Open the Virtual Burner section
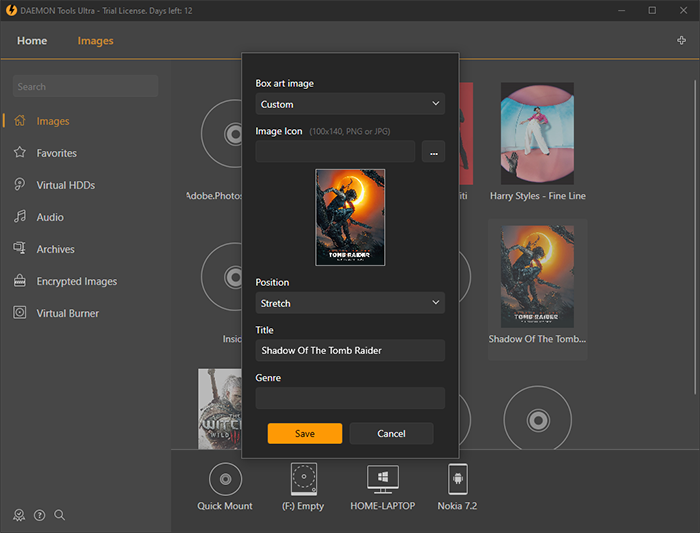The image size is (700, 533). tap(67, 313)
